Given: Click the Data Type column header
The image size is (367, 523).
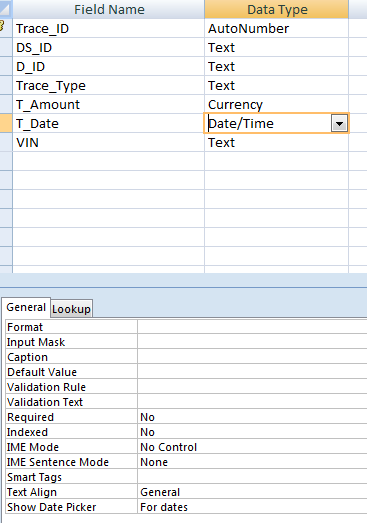Looking at the screenshot, I should tap(277, 9).
